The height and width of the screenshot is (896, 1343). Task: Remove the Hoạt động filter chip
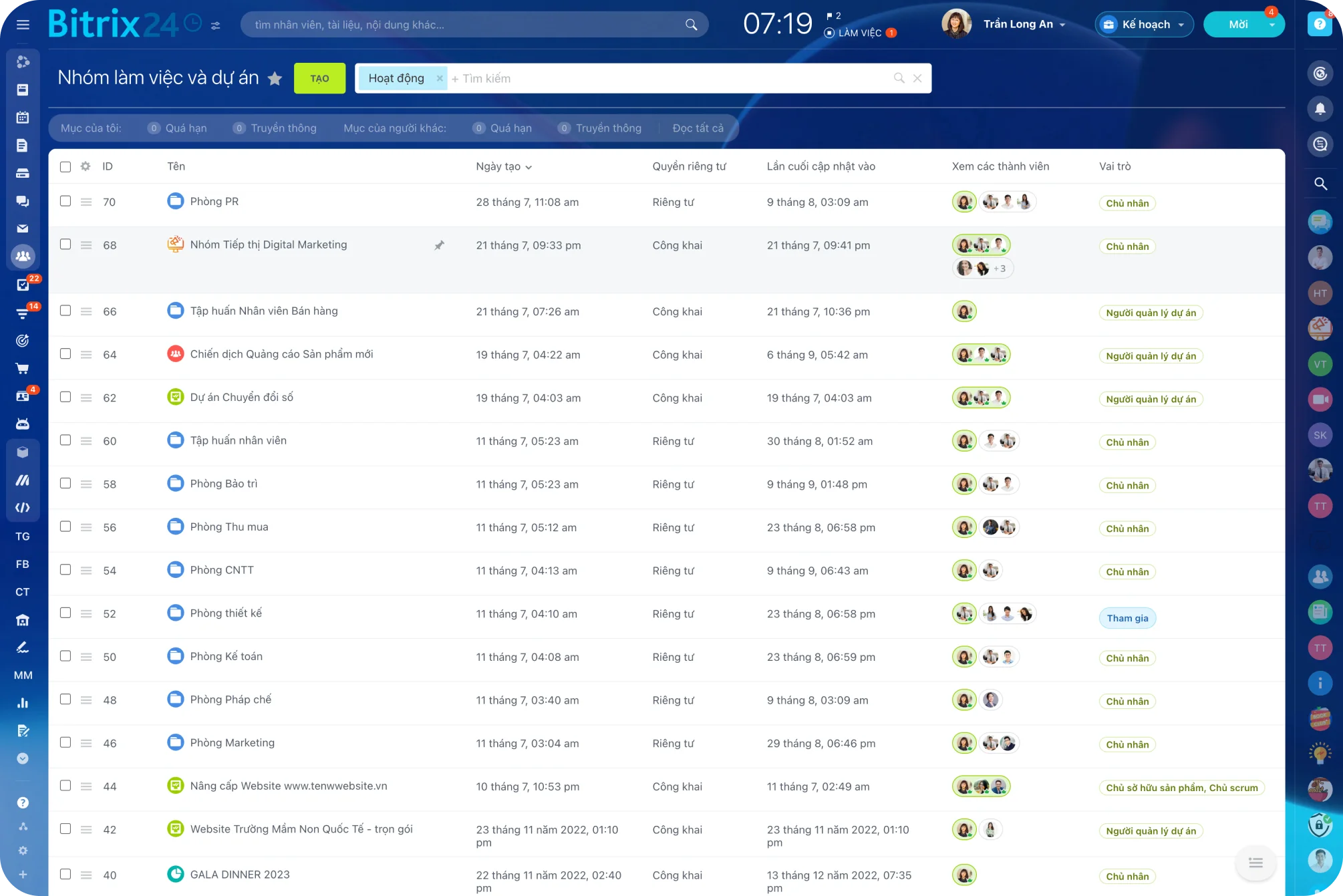439,78
